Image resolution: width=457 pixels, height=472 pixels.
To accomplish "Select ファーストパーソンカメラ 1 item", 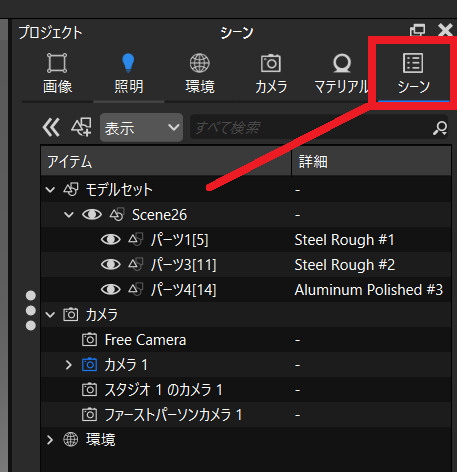I will coord(173,415).
